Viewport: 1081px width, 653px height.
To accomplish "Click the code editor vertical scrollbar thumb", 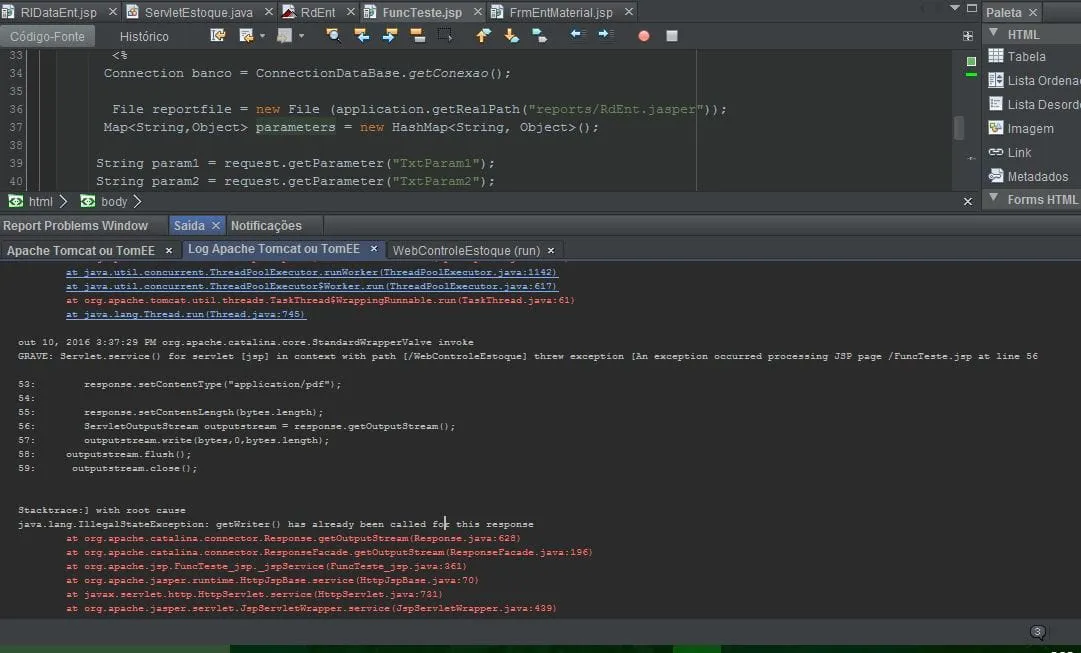I will (959, 127).
